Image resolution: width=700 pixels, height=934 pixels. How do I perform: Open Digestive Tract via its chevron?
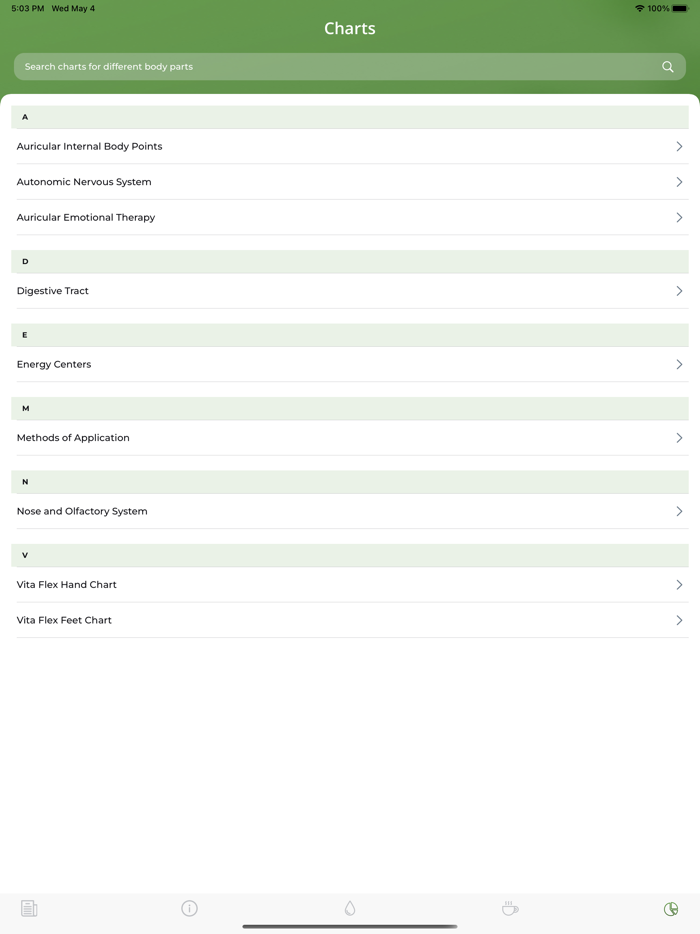click(679, 291)
